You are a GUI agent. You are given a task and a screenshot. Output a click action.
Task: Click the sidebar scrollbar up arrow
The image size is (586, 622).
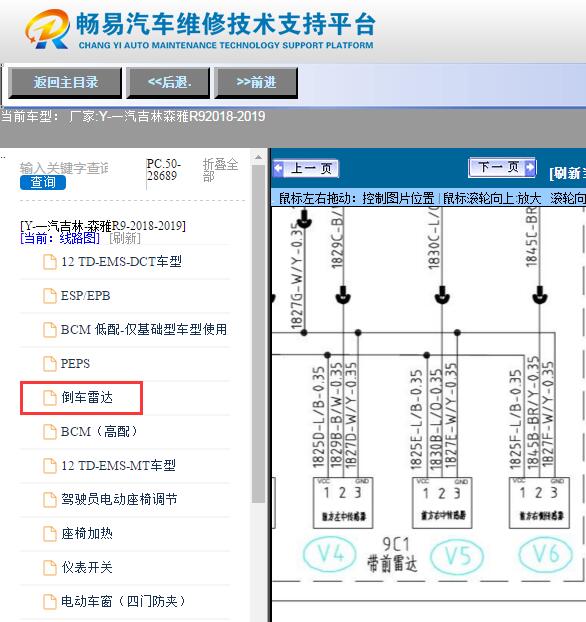(x=258, y=157)
